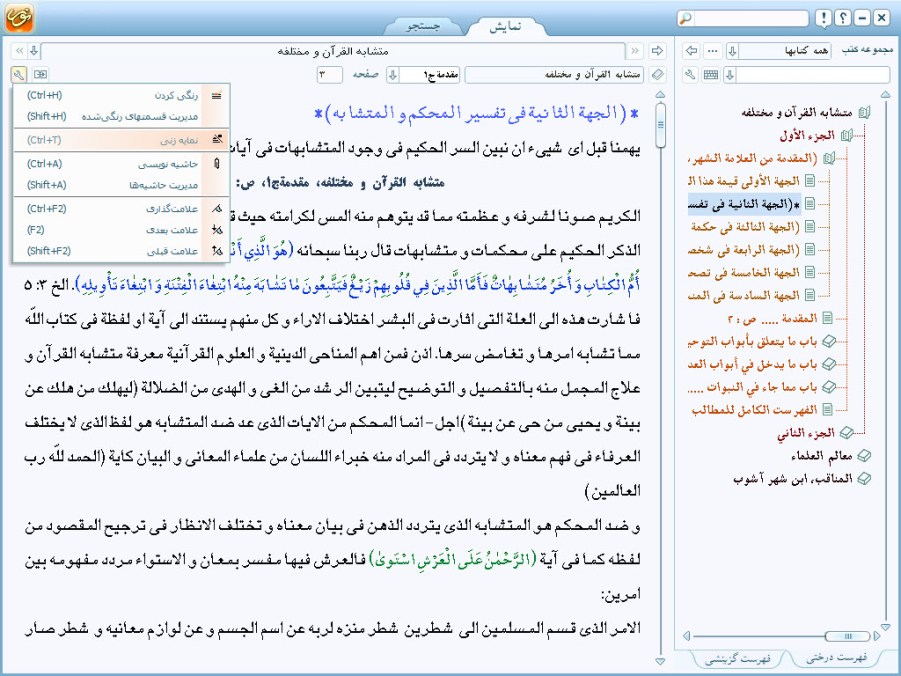
Task: Open the book title bar dropdown arrow
Action: (x=34, y=51)
